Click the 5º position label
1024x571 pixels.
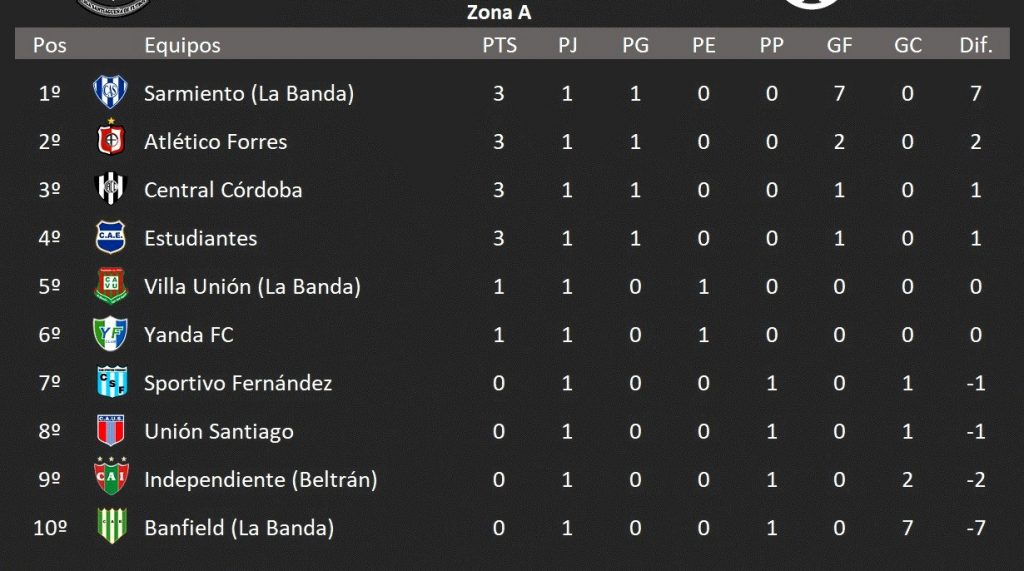pos(50,286)
